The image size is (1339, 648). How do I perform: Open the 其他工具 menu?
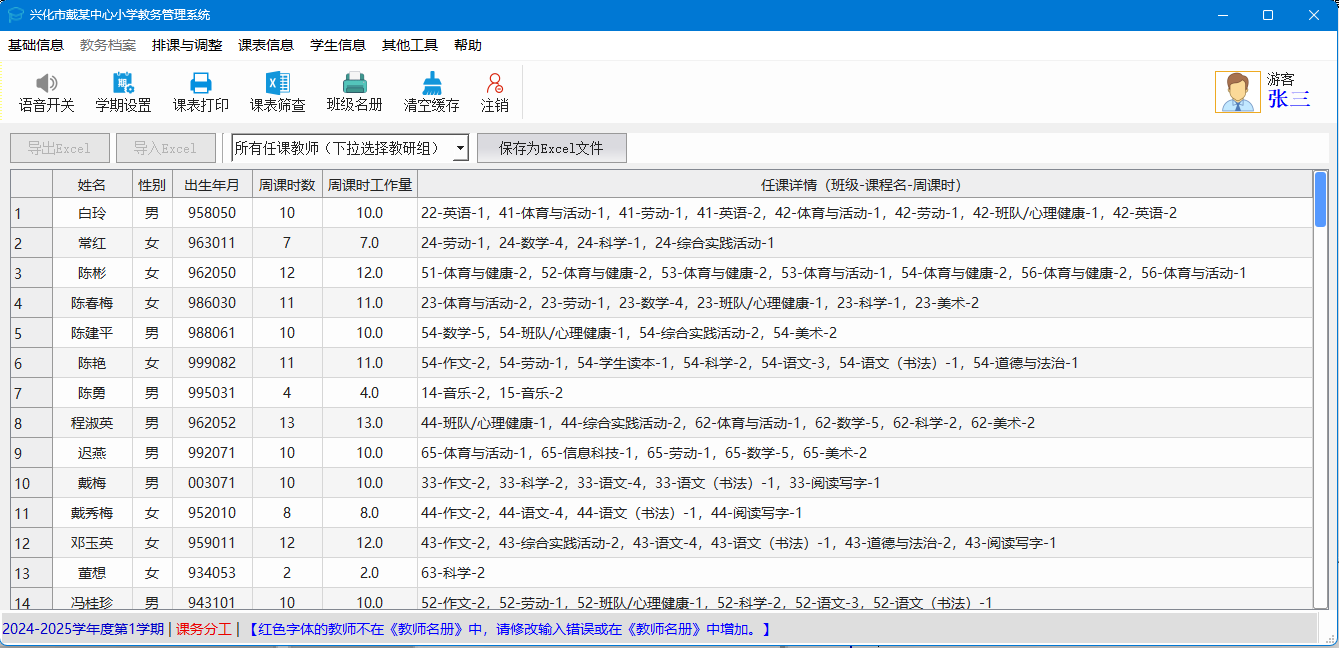[410, 45]
